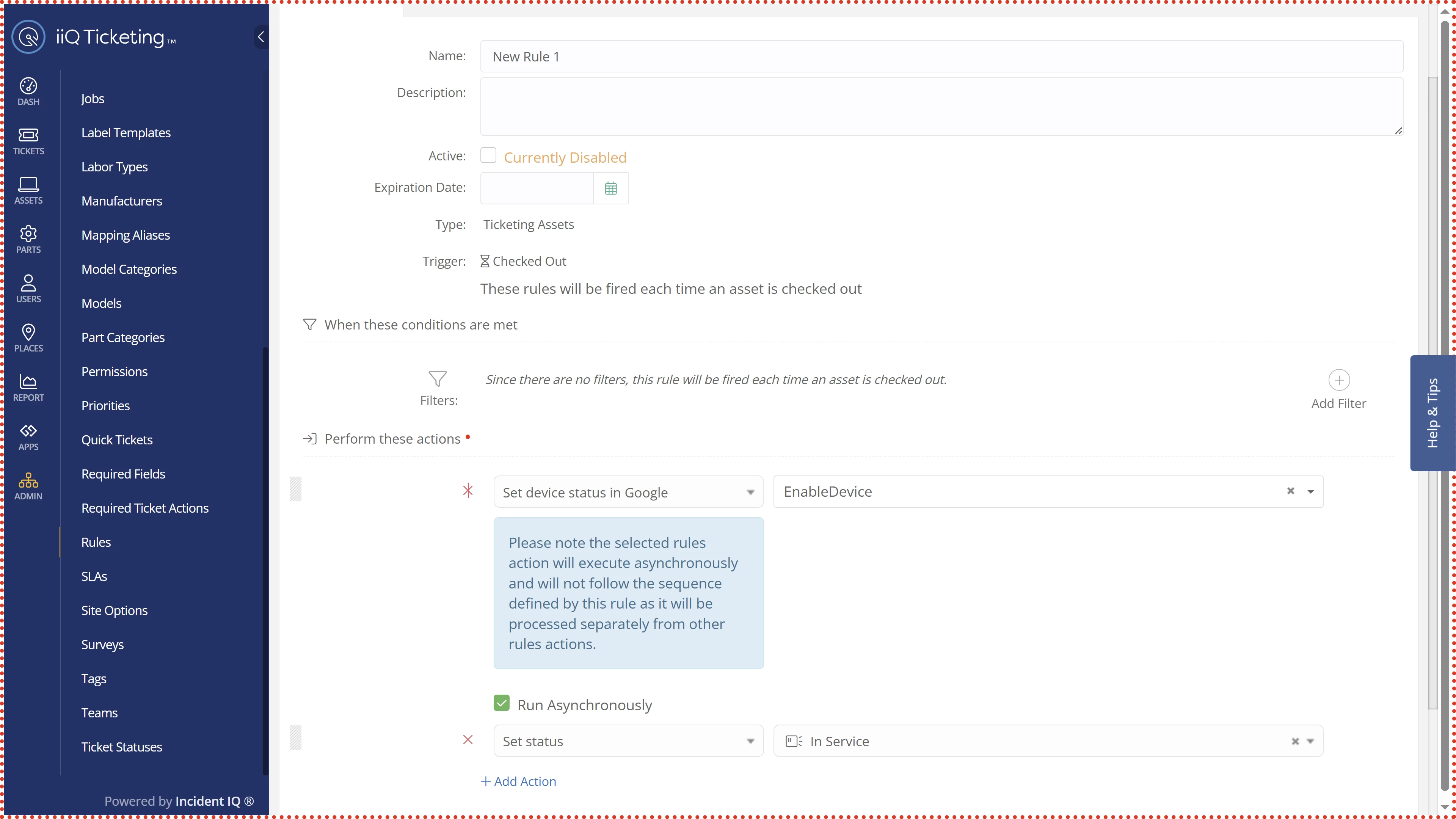The height and width of the screenshot is (819, 1456).
Task: Click the Expiration Date input
Action: [x=537, y=188]
